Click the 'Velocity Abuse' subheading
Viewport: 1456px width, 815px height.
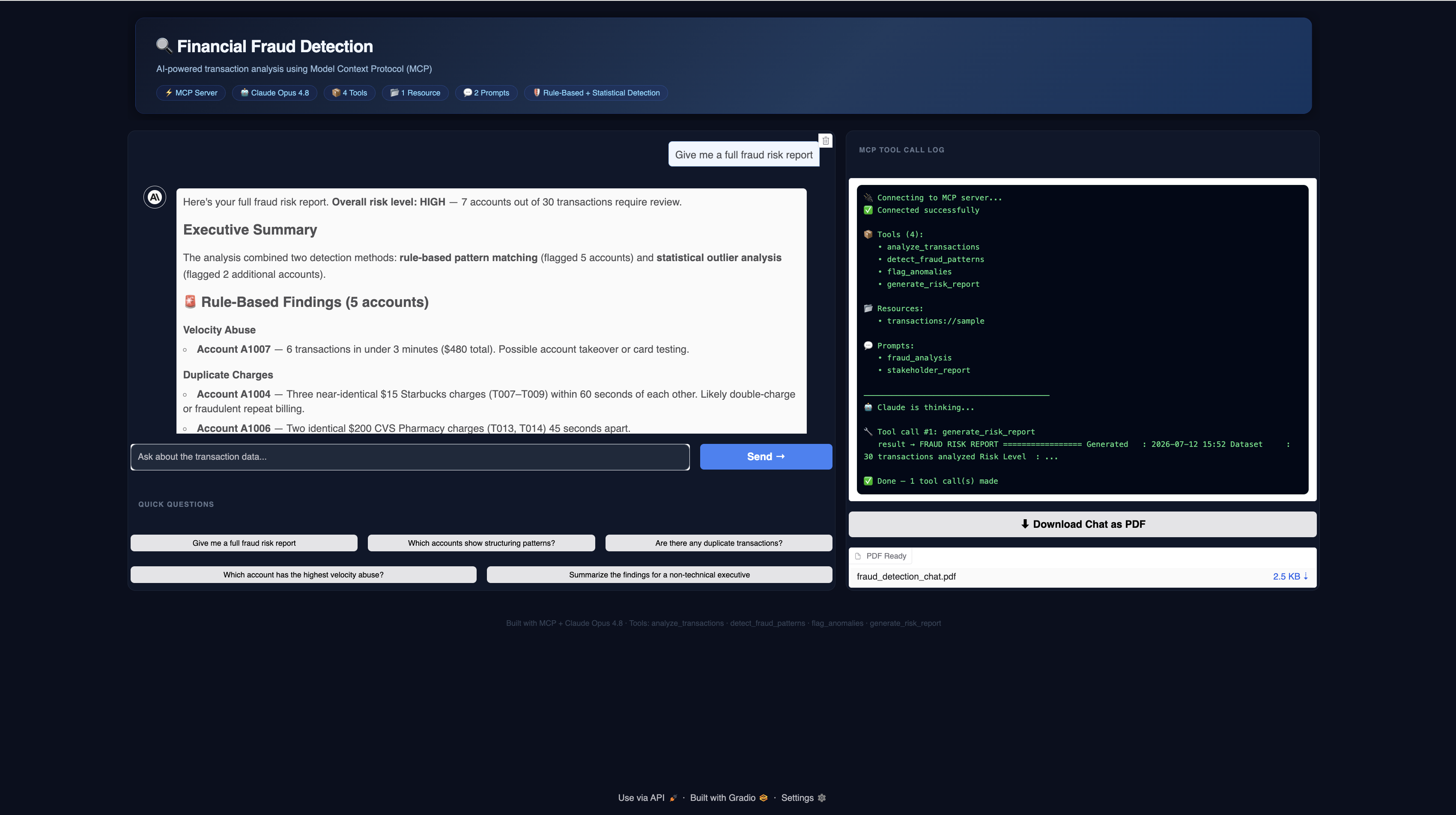(219, 330)
